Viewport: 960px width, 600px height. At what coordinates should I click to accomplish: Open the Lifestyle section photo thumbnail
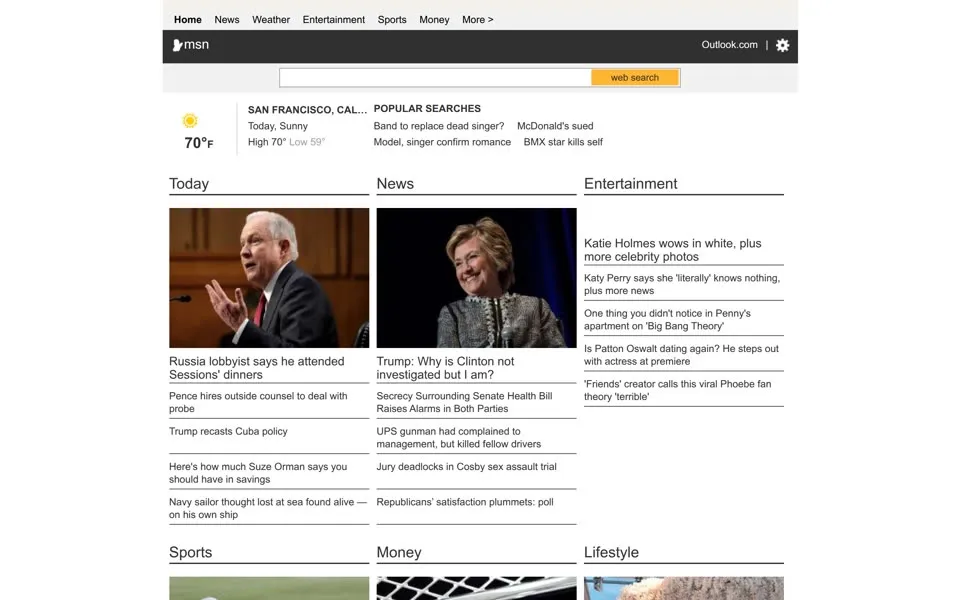click(x=684, y=588)
